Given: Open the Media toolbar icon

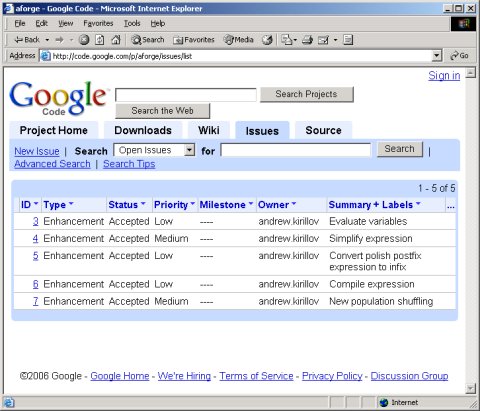Looking at the screenshot, I should tap(229, 40).
